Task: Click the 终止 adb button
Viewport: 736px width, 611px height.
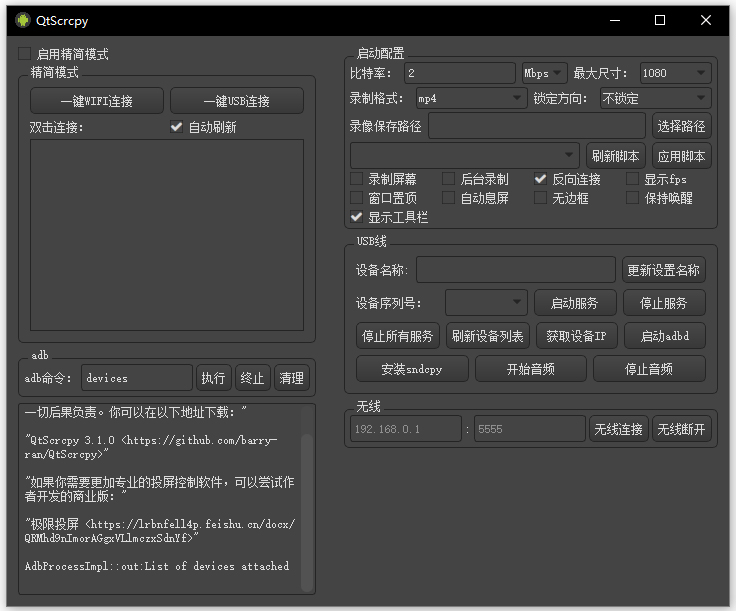Action: click(253, 378)
